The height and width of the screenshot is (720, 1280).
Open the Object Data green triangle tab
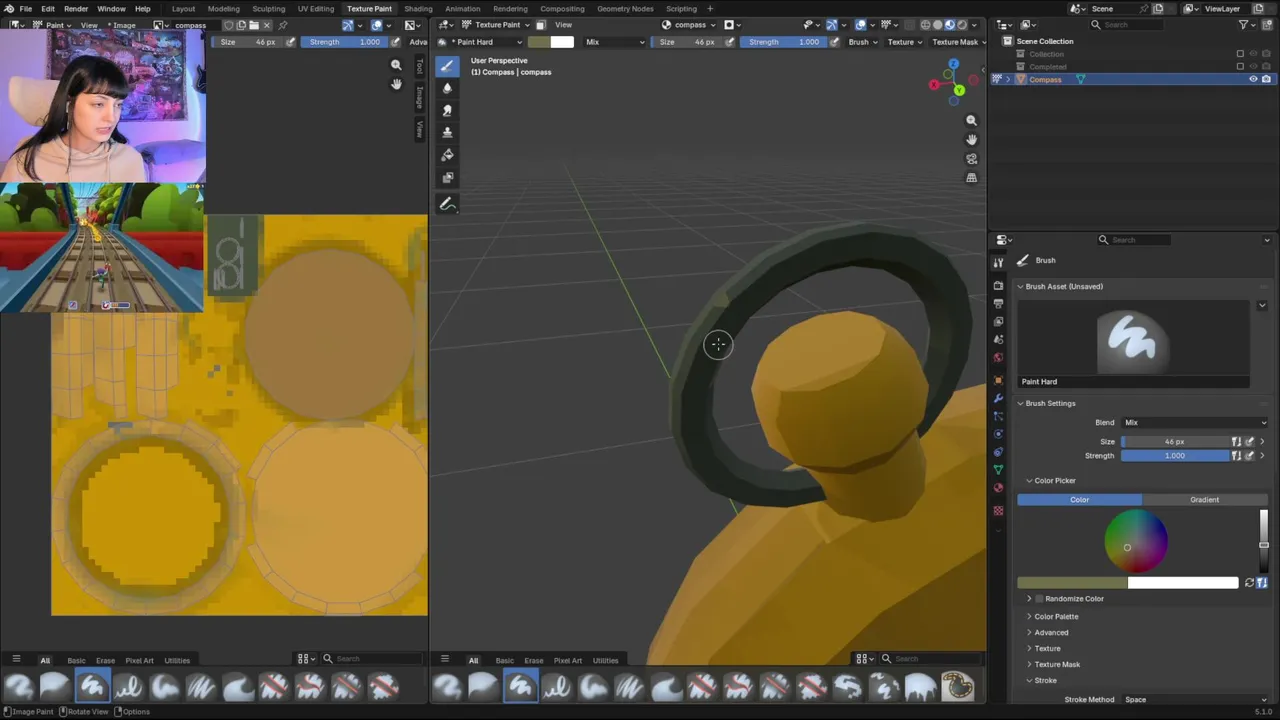pyautogui.click(x=998, y=469)
